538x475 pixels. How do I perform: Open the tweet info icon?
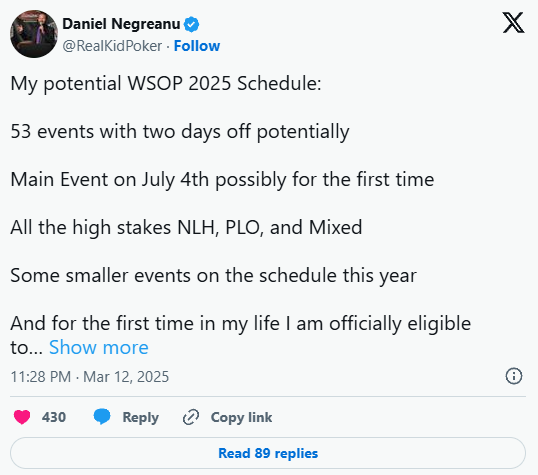[514, 376]
